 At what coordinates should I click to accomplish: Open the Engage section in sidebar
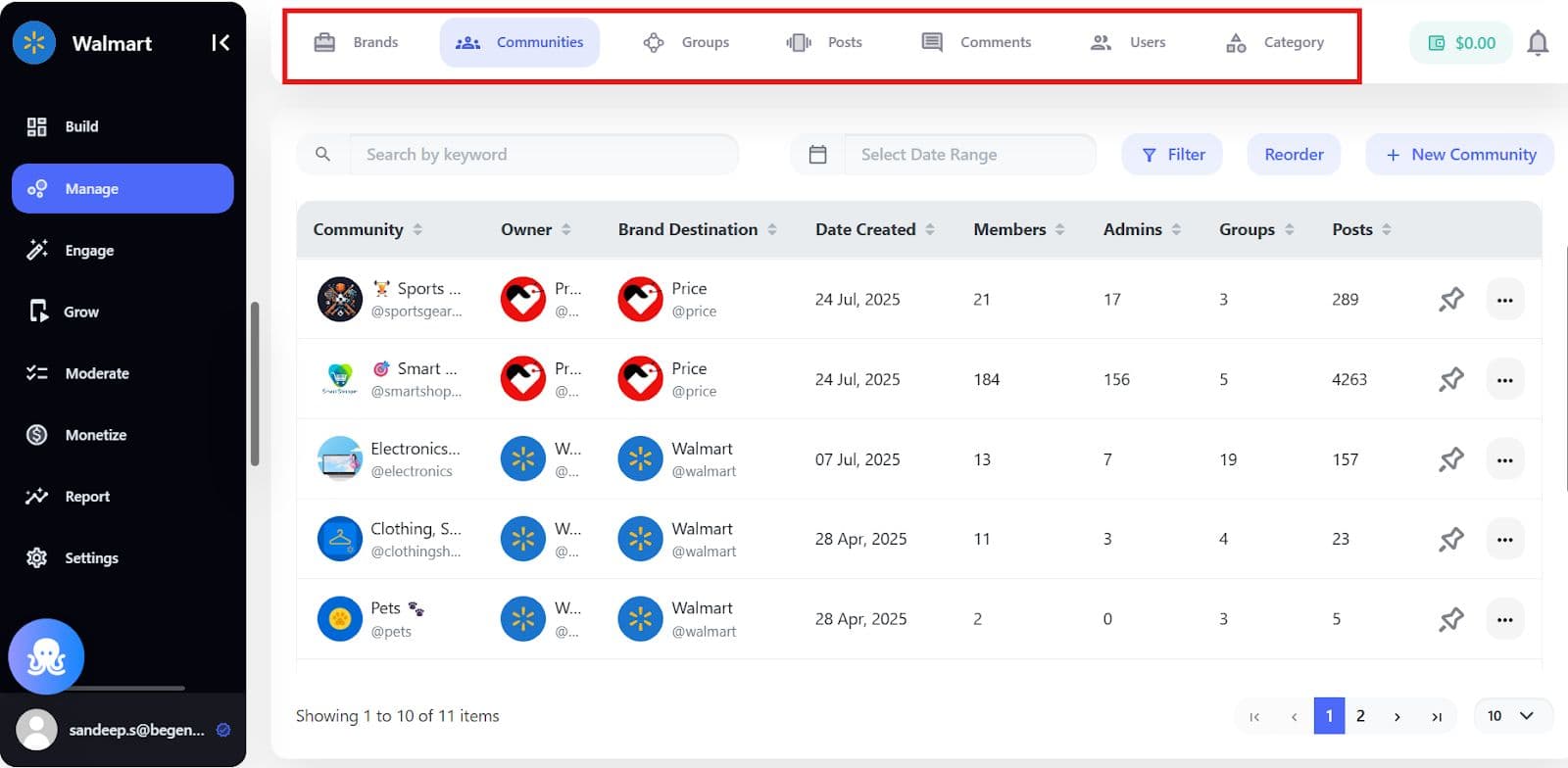(122, 250)
